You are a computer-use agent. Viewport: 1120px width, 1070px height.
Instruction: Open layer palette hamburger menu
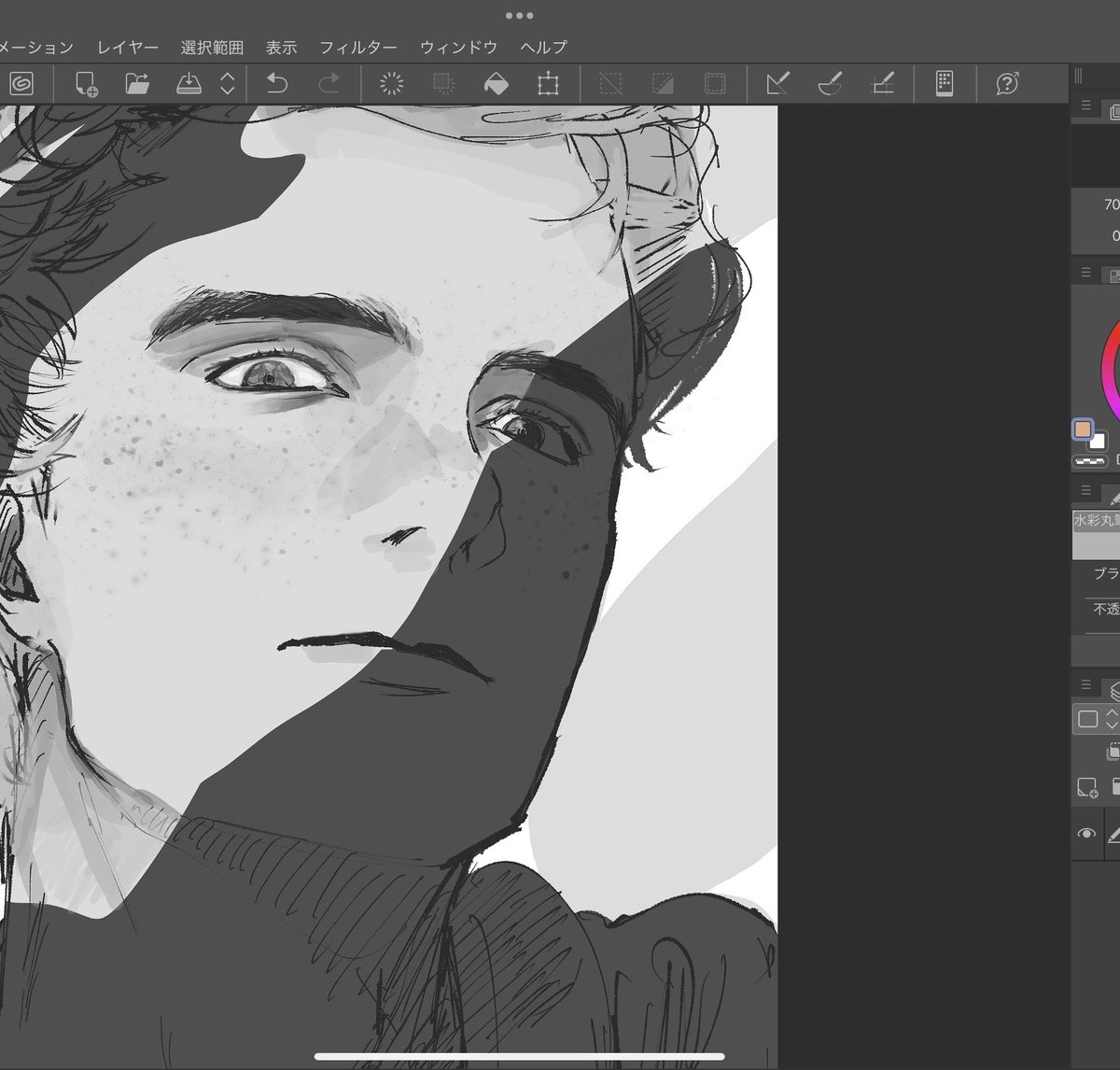click(1085, 684)
